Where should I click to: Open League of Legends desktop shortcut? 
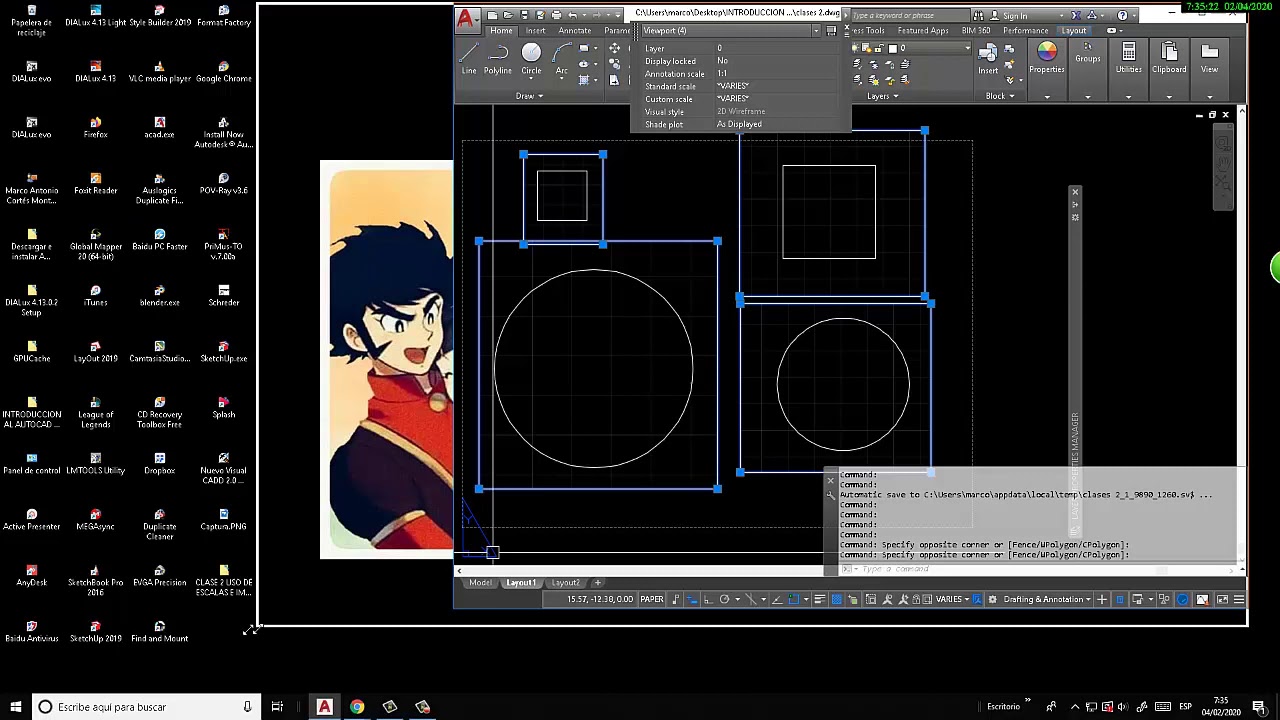pos(96,412)
